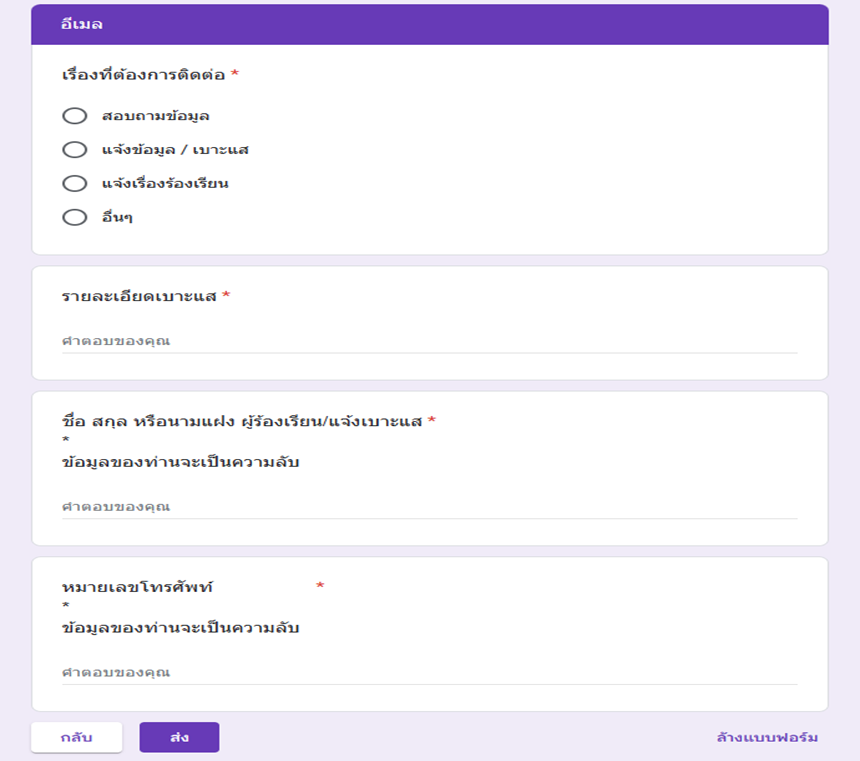Click the ล้างแบบฟอร์ม clear form link
Image resolution: width=860 pixels, height=761 pixels.
(767, 738)
